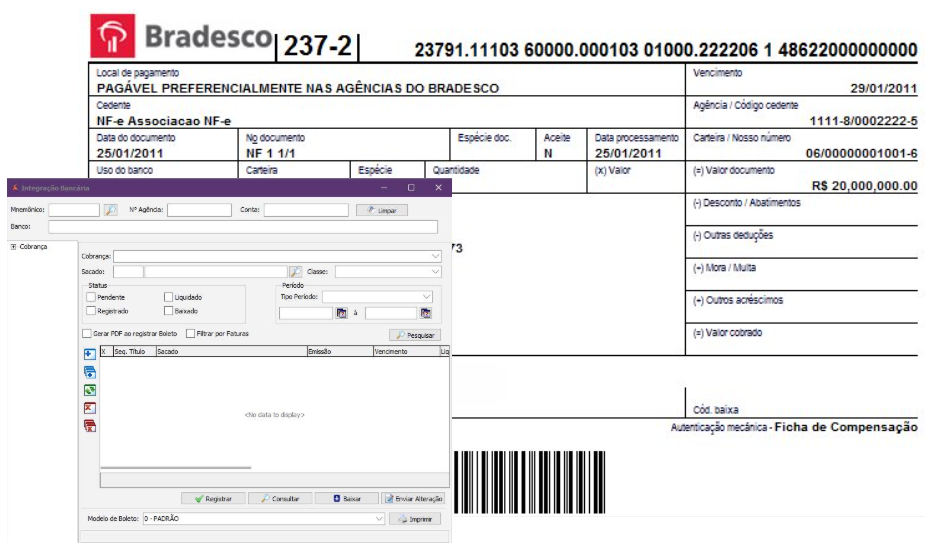Click the boleto digitable line number

click(665, 50)
